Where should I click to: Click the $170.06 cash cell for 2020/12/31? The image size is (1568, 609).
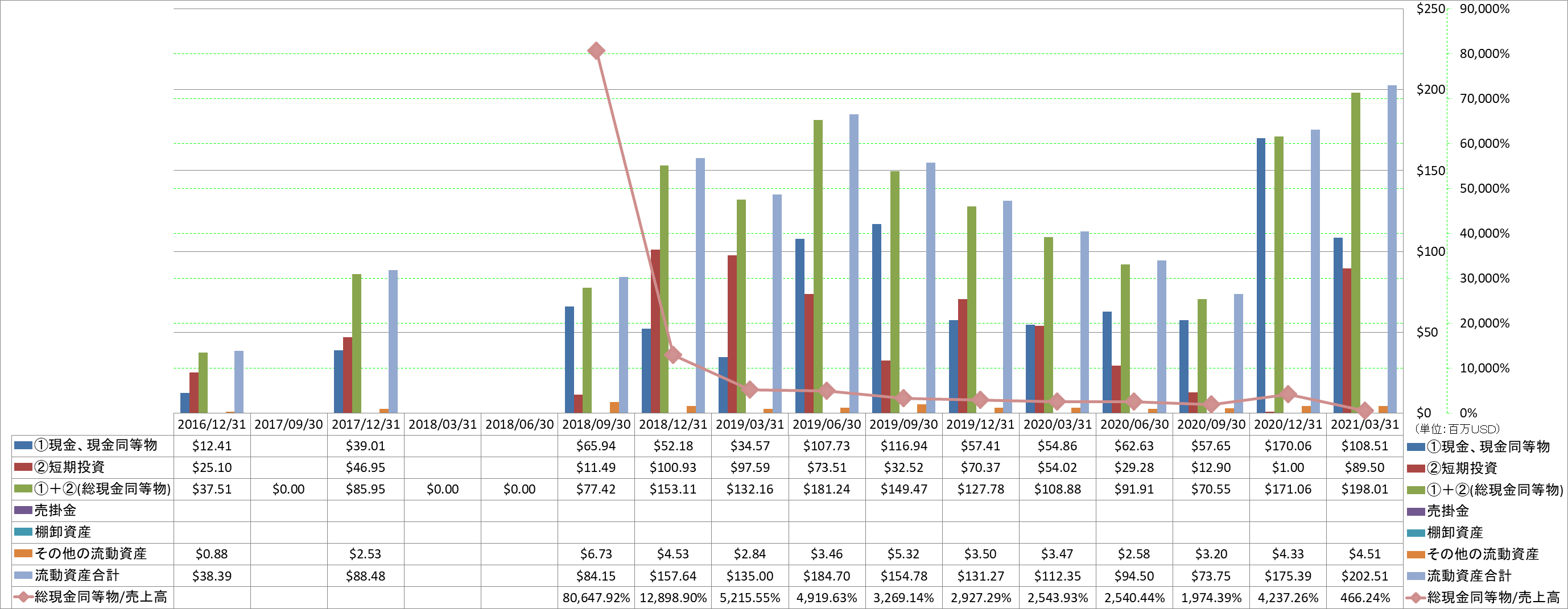(1288, 446)
